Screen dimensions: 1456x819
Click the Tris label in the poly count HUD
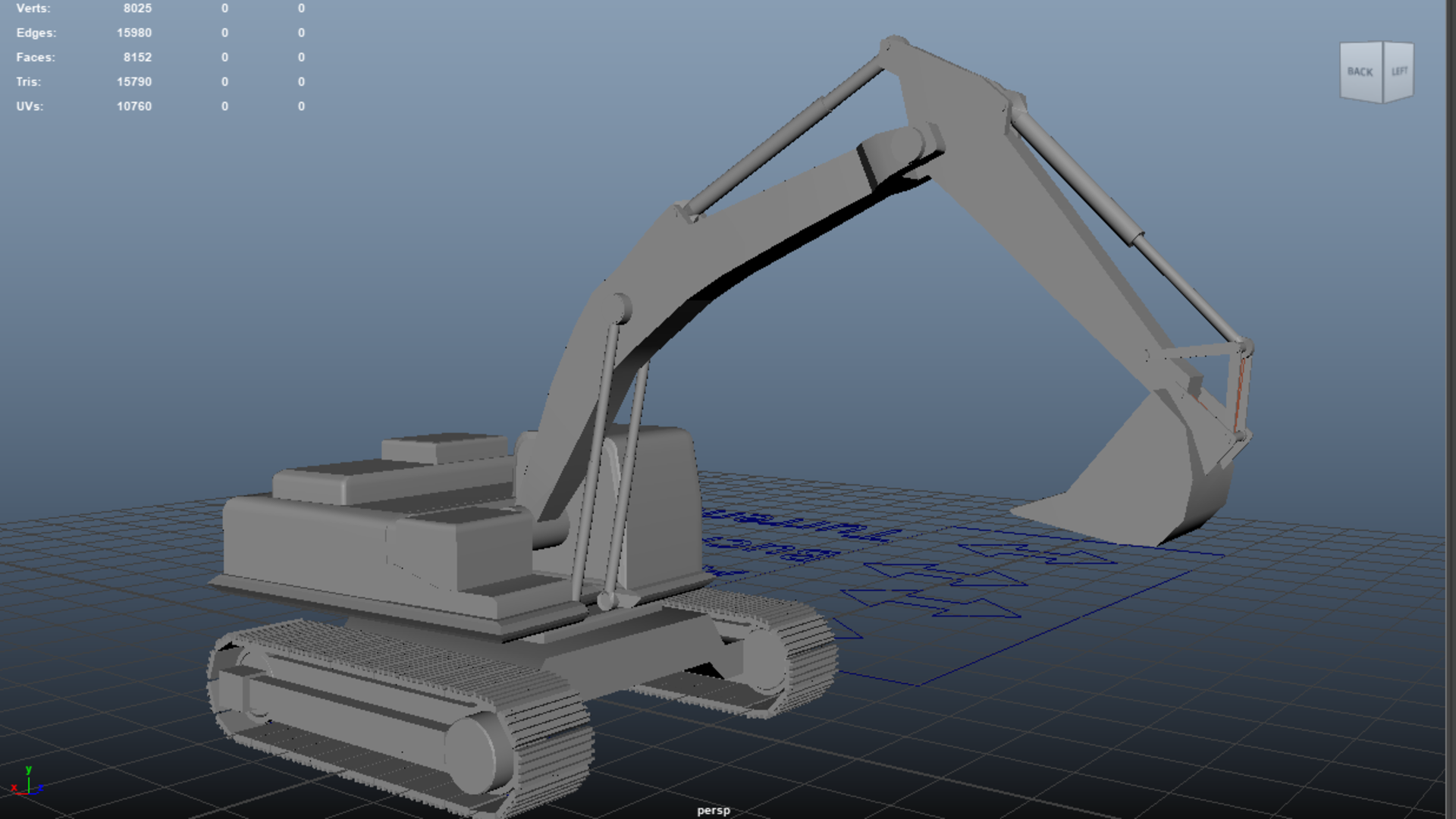point(29,82)
